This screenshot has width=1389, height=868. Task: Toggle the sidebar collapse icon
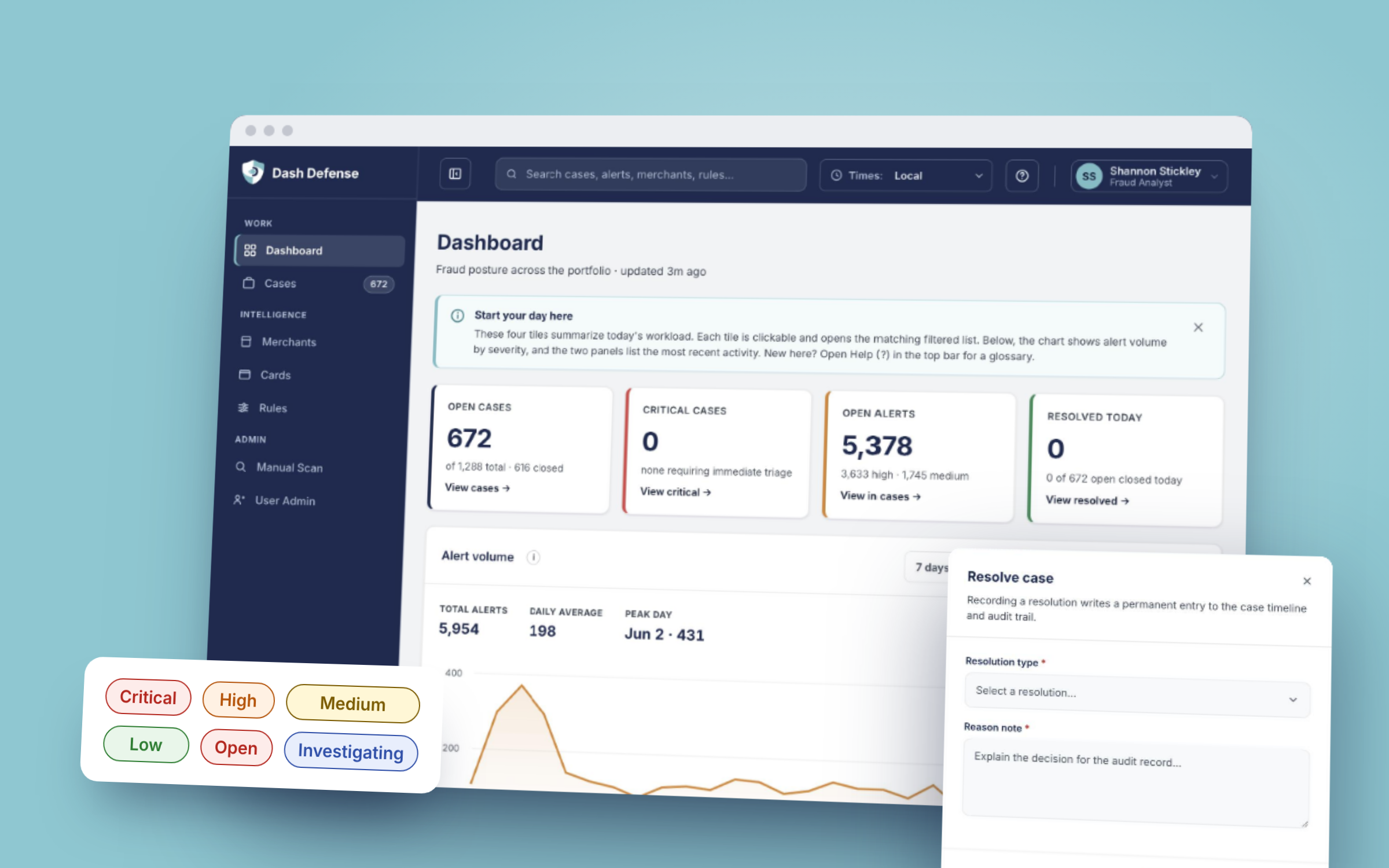pos(455,174)
